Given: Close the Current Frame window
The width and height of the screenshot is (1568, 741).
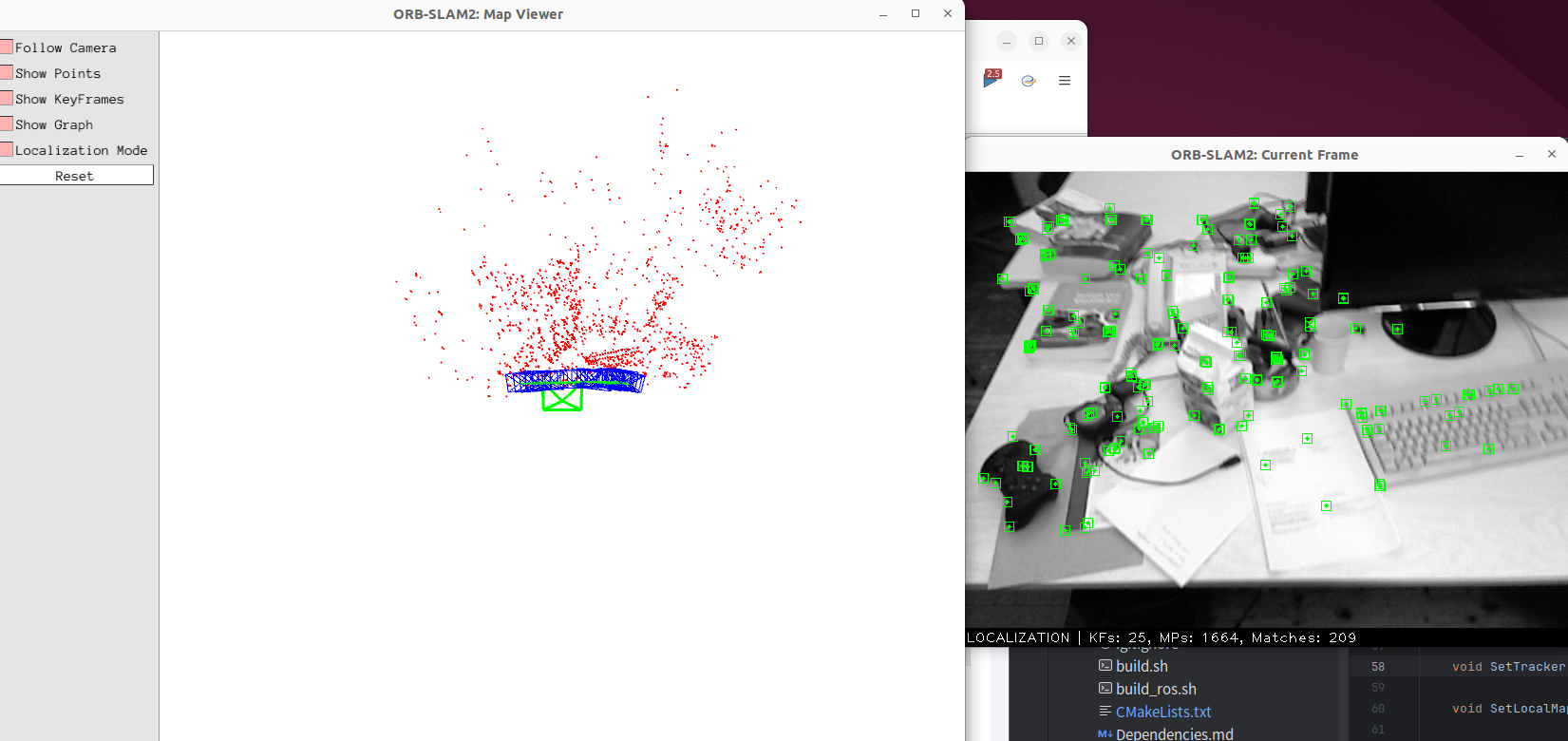Looking at the screenshot, I should (1552, 154).
